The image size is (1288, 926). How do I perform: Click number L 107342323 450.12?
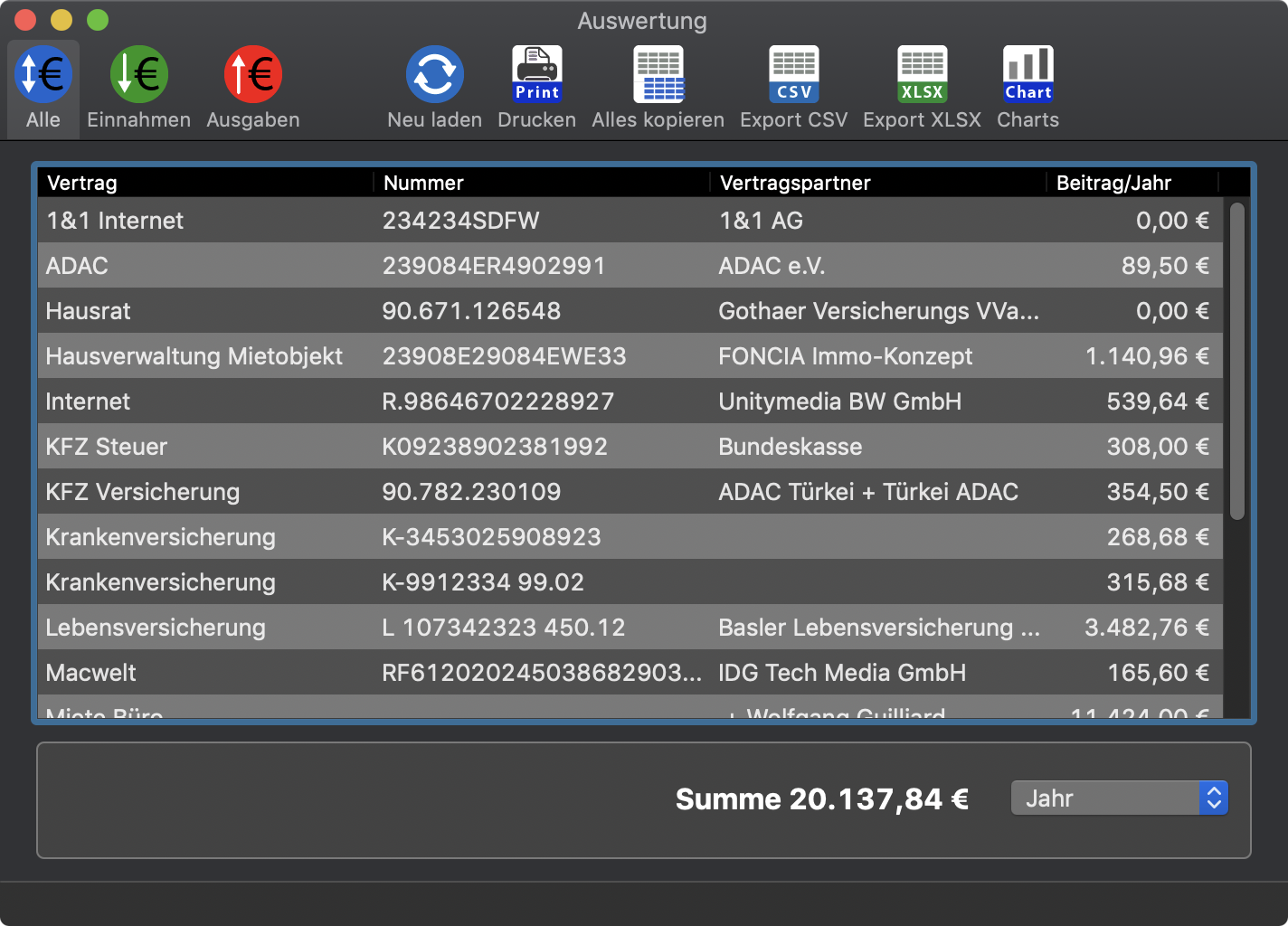point(504,628)
